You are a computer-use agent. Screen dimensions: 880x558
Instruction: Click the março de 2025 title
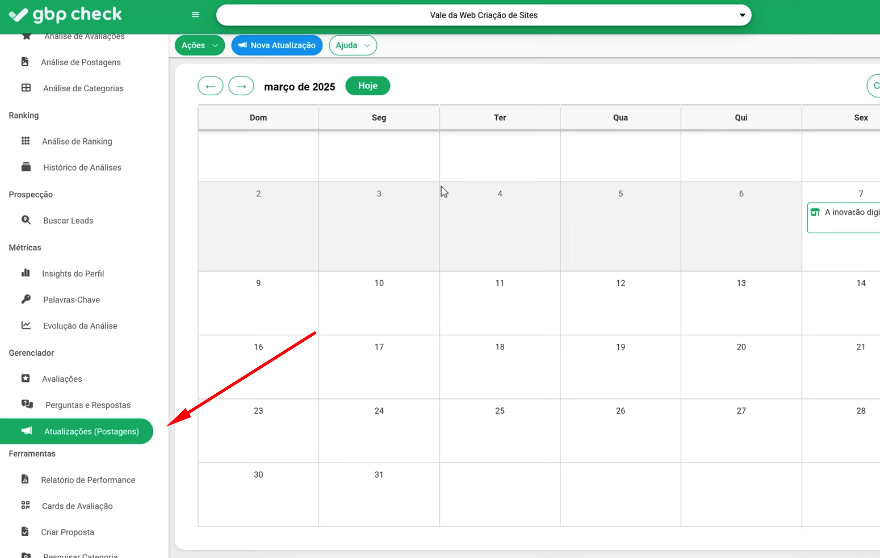tap(300, 87)
